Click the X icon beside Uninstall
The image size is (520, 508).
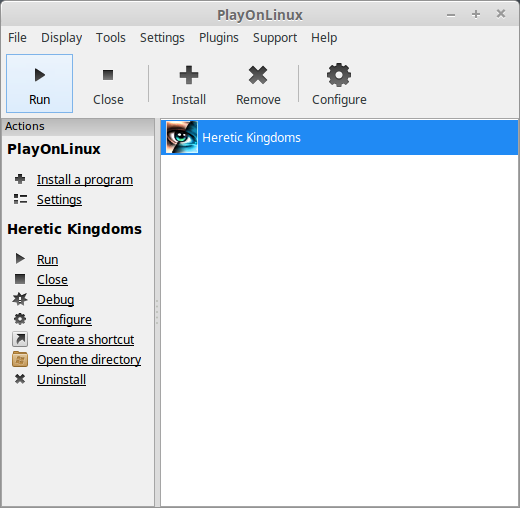click(20, 379)
